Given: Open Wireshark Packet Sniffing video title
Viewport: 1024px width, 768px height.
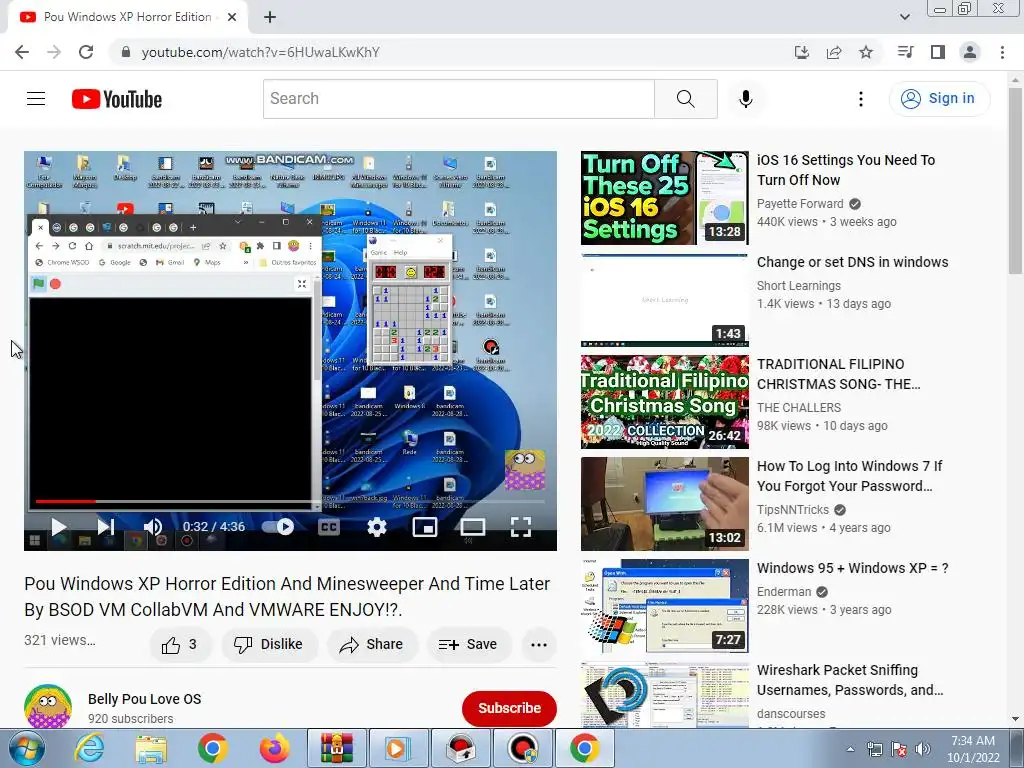Looking at the screenshot, I should point(850,680).
